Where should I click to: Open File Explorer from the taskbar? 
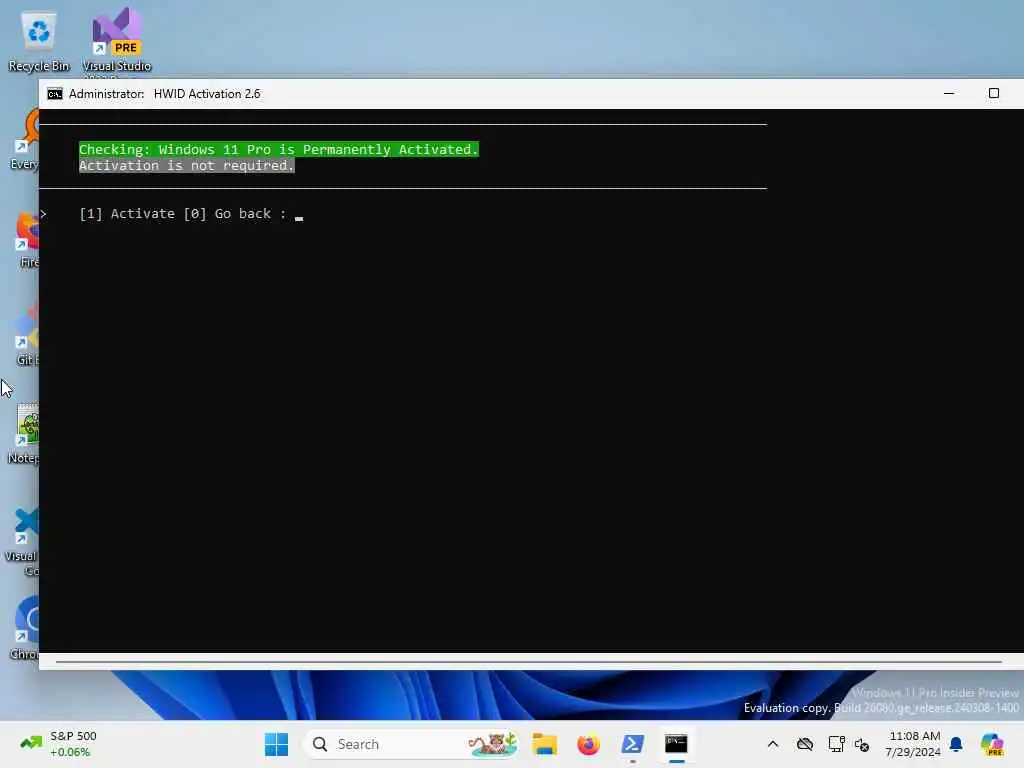[x=544, y=744]
